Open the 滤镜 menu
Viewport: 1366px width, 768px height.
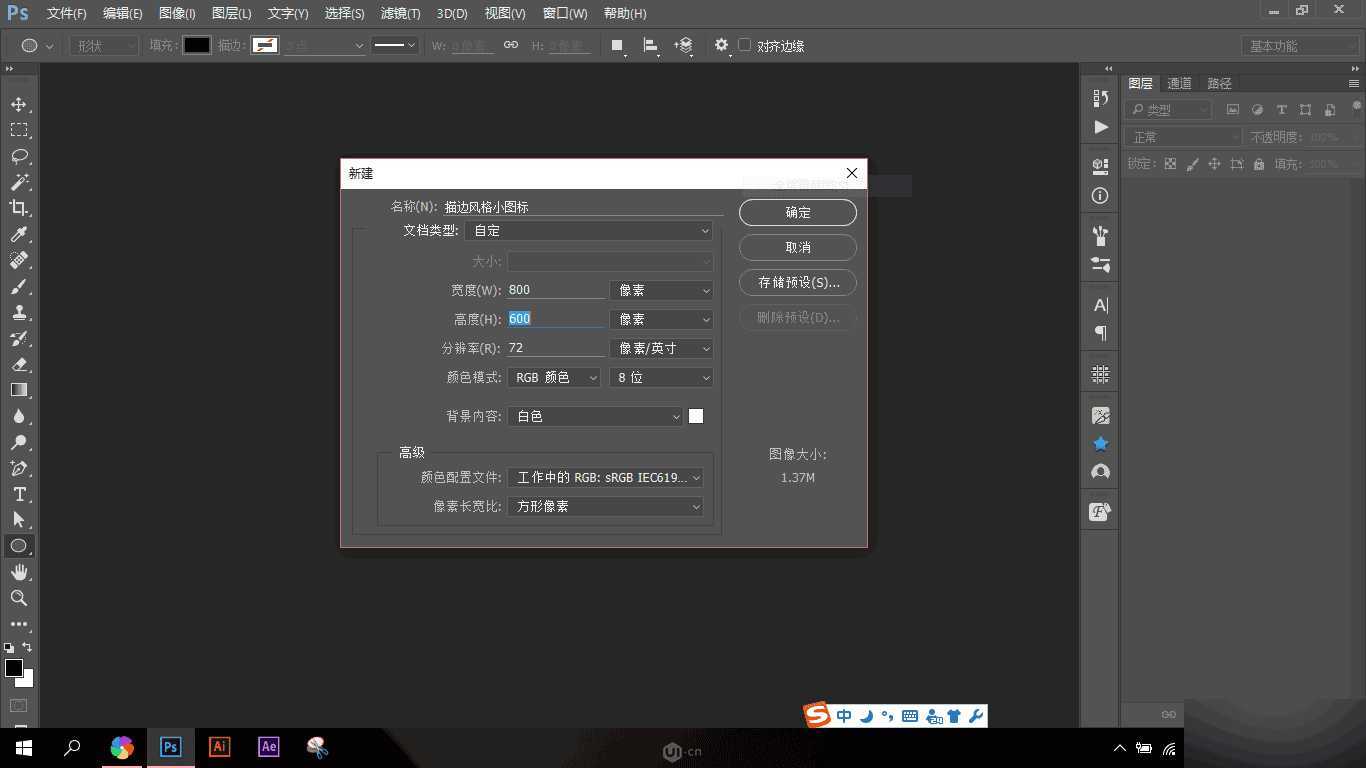pos(401,13)
